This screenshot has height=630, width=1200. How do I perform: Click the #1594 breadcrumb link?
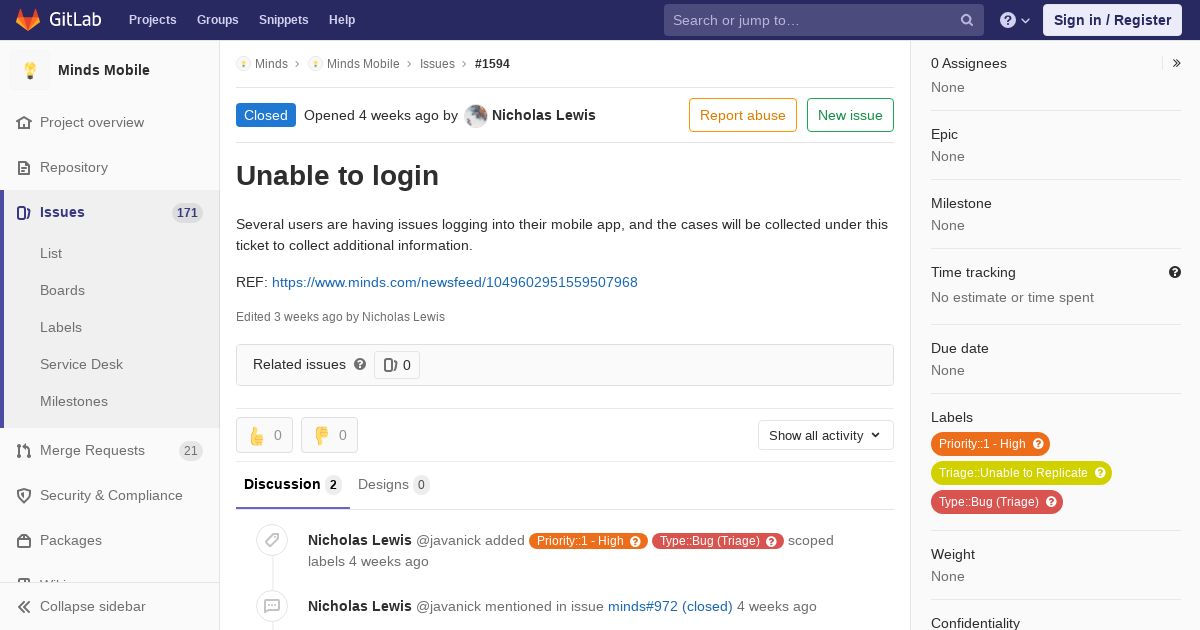(x=492, y=64)
